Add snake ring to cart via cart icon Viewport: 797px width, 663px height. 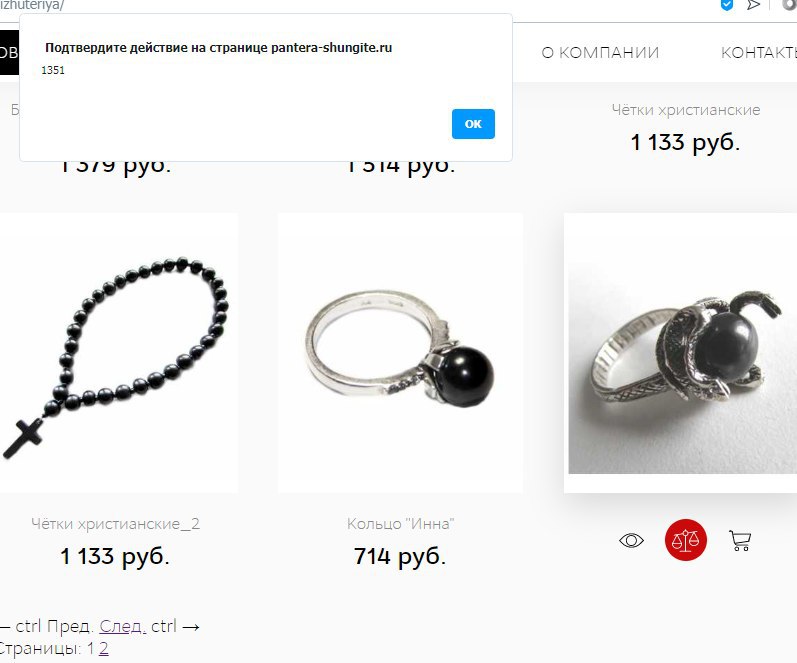[740, 540]
